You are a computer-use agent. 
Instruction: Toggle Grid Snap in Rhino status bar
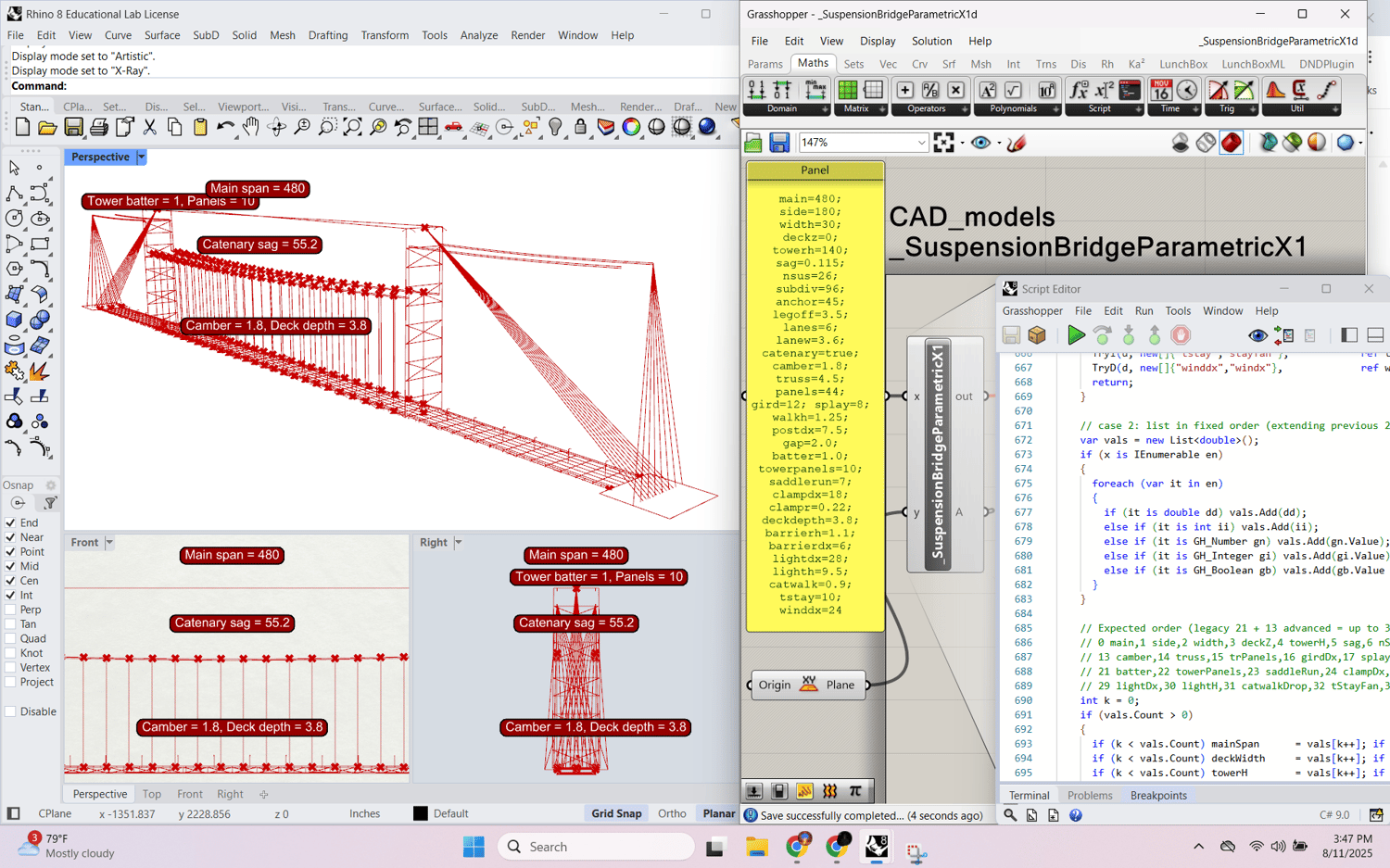[x=616, y=813]
